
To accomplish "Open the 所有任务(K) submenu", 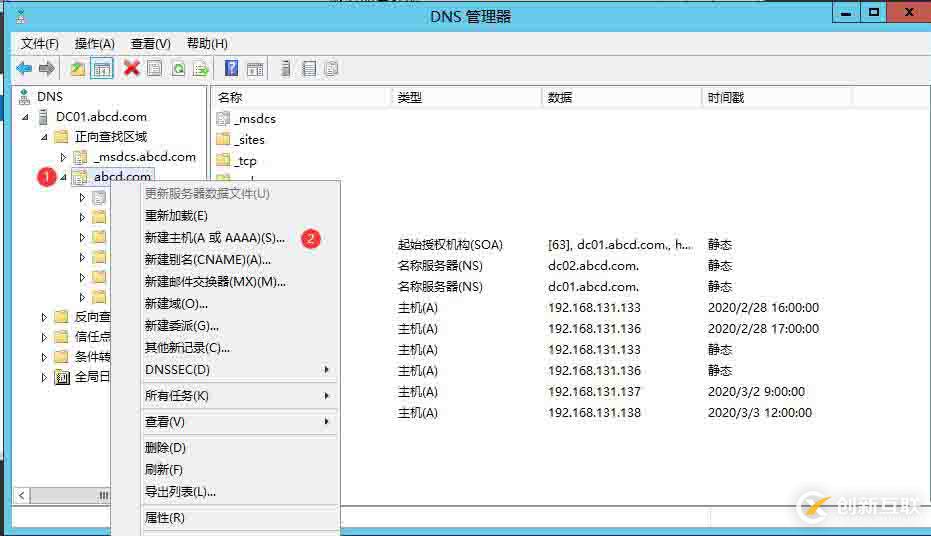I will [x=240, y=395].
